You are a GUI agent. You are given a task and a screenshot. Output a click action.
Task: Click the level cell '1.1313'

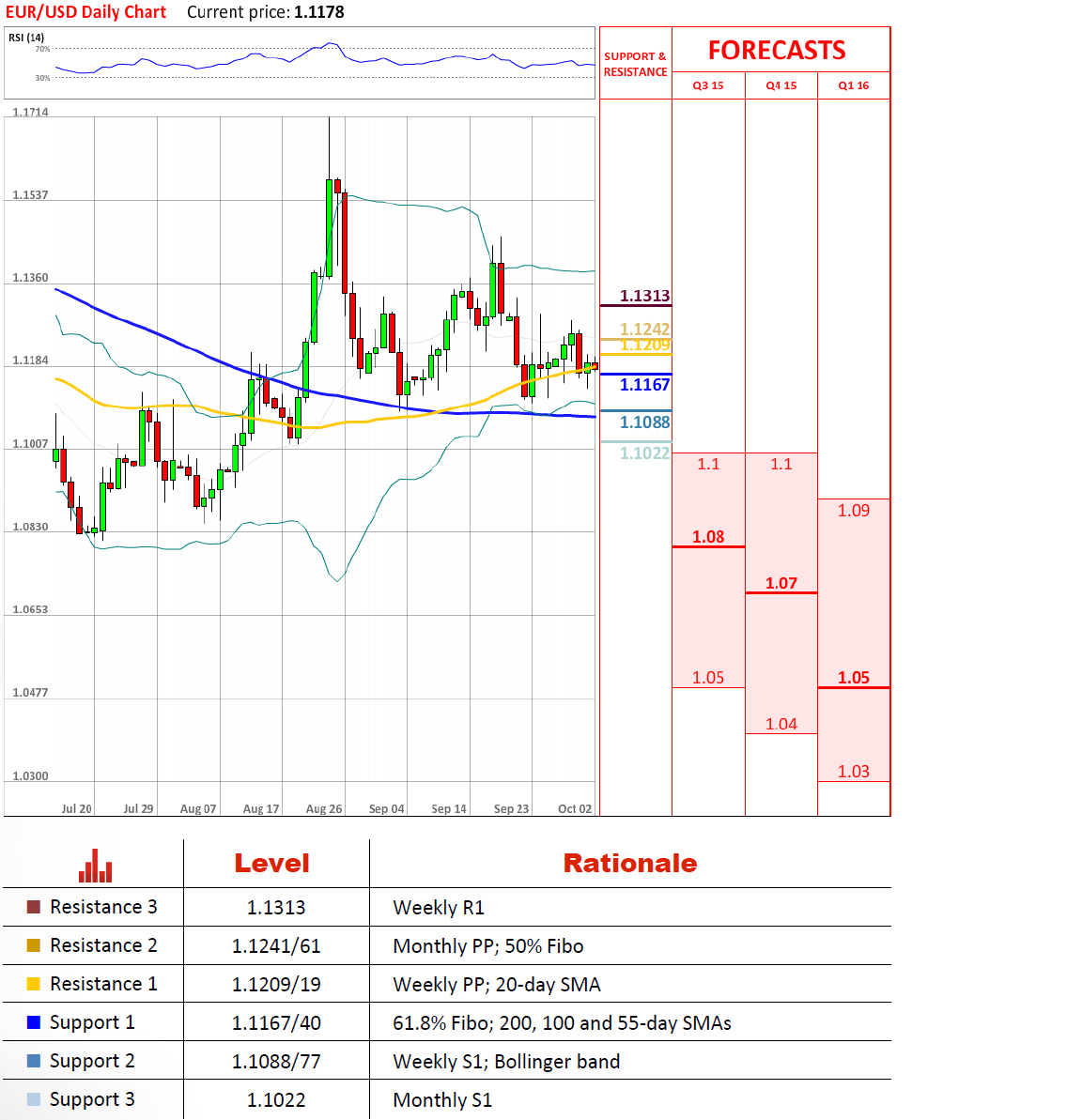pos(276,908)
